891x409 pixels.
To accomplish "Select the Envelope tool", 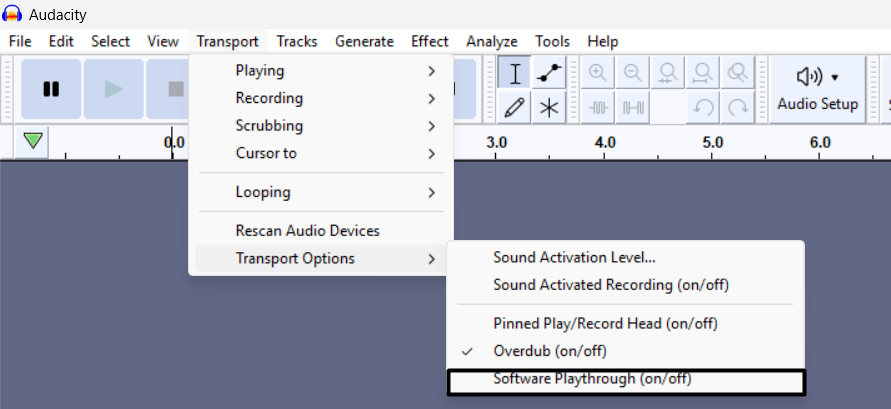I will tap(548, 73).
